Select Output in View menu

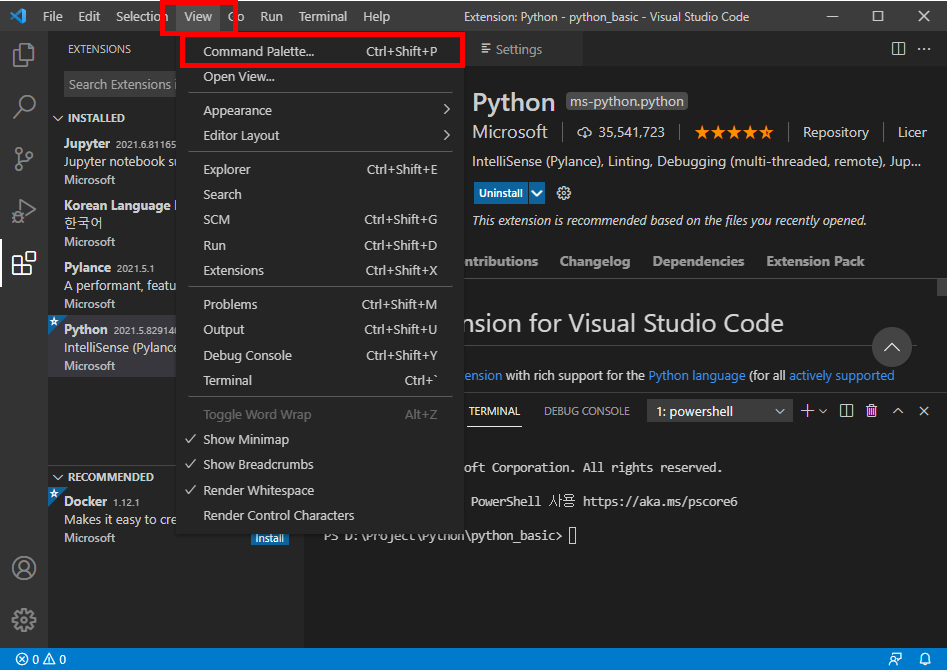(320, 330)
